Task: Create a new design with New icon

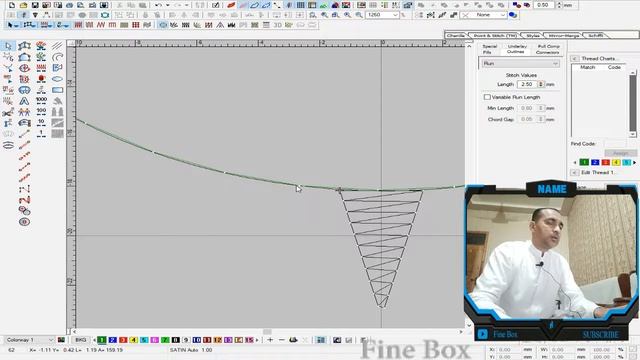Action: pyautogui.click(x=12, y=5)
